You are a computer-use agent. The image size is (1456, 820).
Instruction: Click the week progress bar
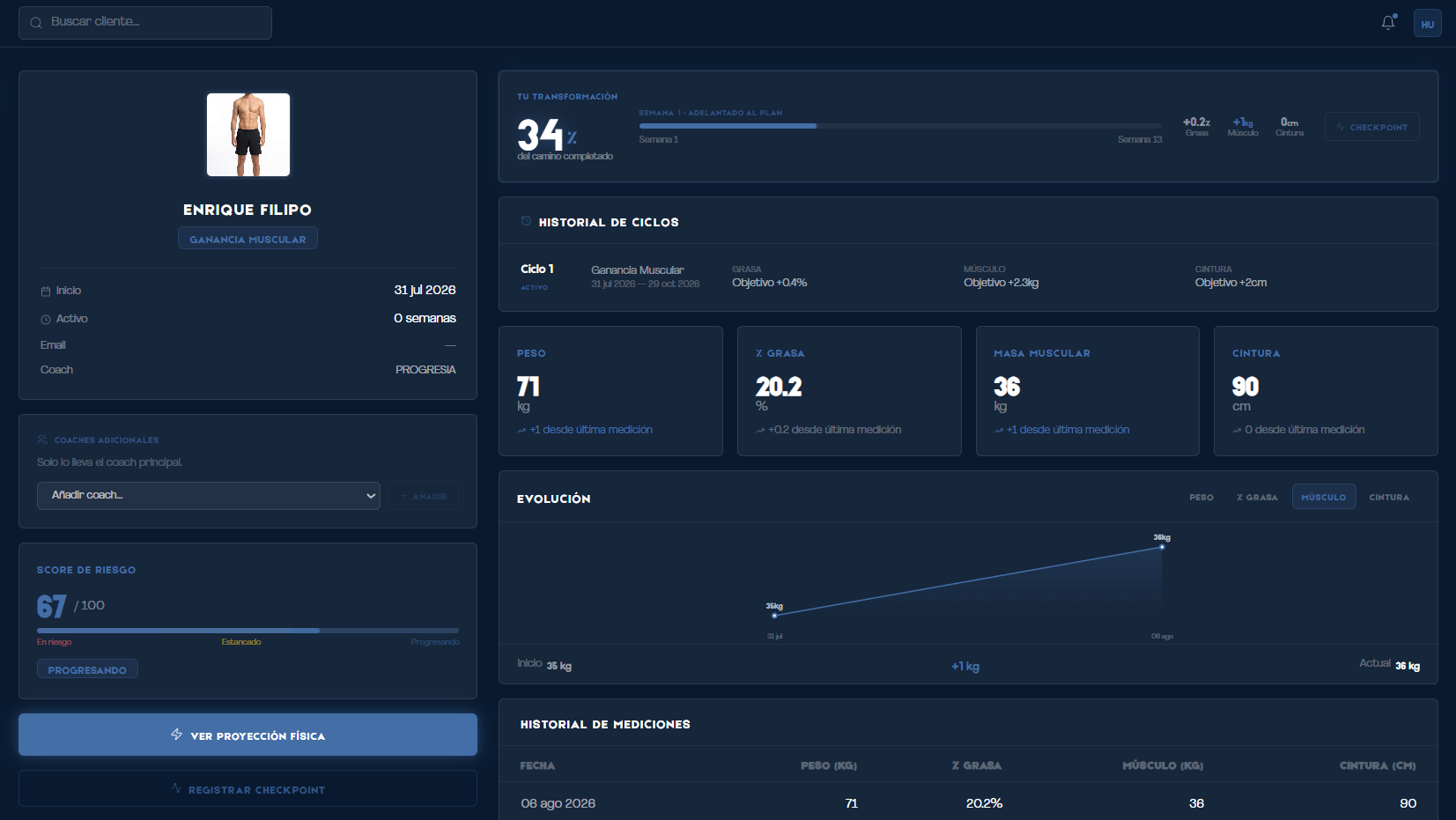(900, 126)
